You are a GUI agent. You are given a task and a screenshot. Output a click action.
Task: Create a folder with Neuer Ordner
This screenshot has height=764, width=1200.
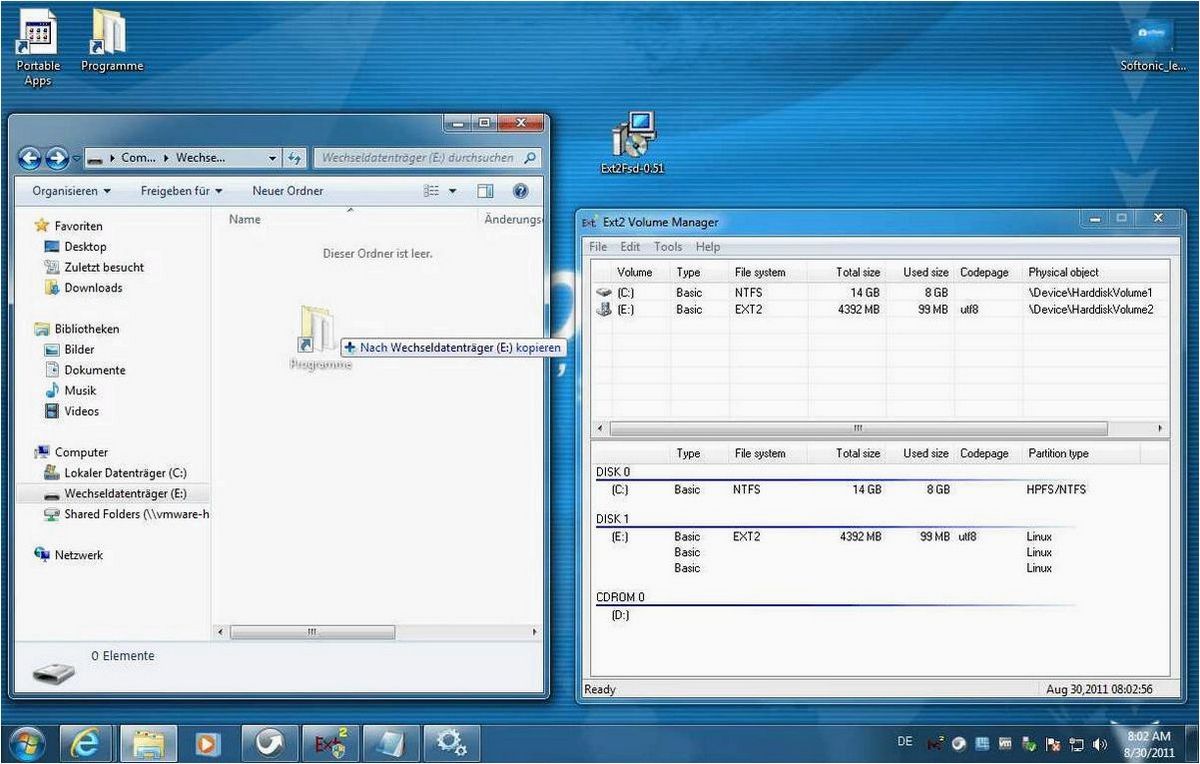click(x=287, y=190)
